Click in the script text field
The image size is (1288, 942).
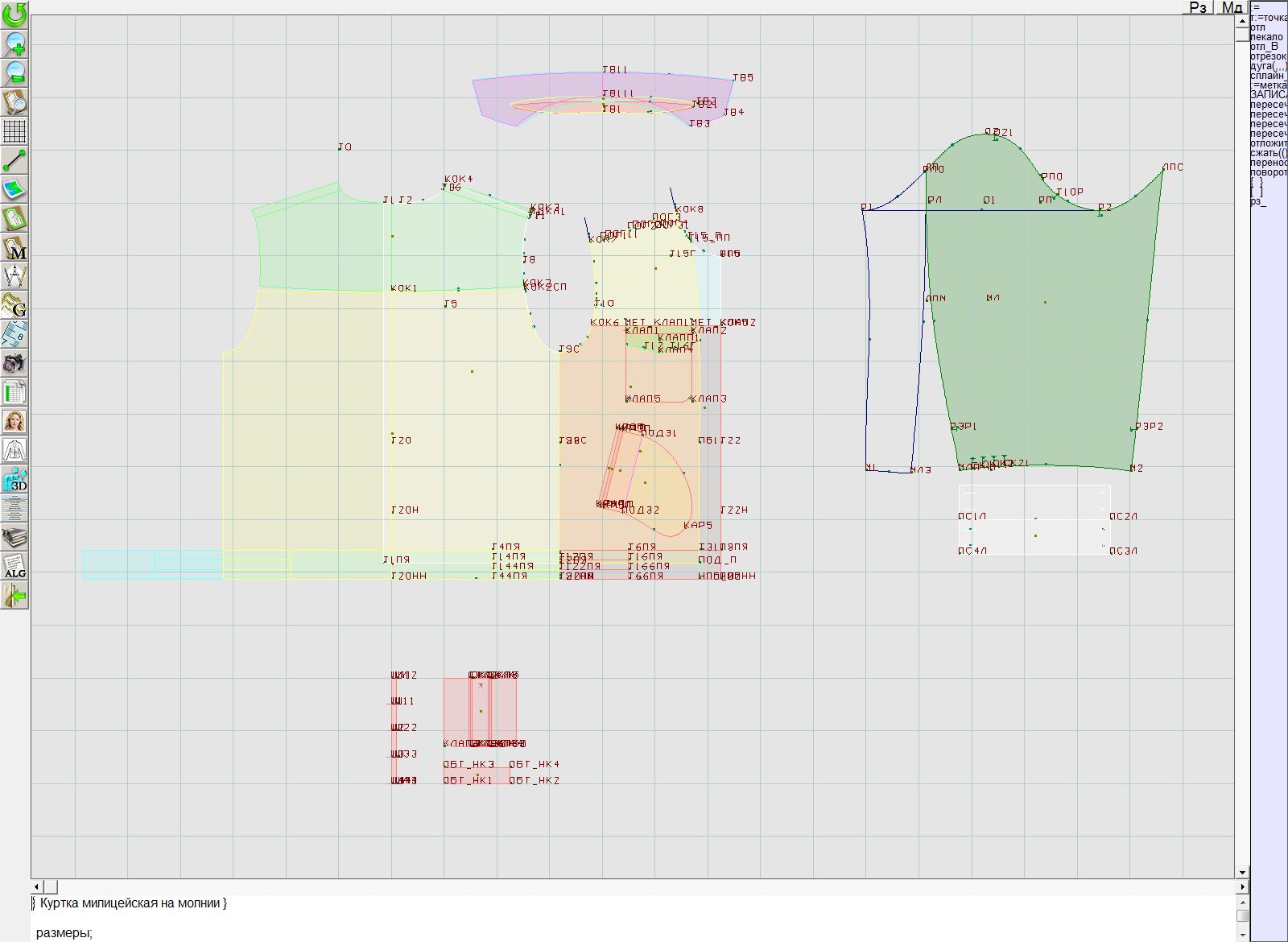pyautogui.click(x=628, y=918)
